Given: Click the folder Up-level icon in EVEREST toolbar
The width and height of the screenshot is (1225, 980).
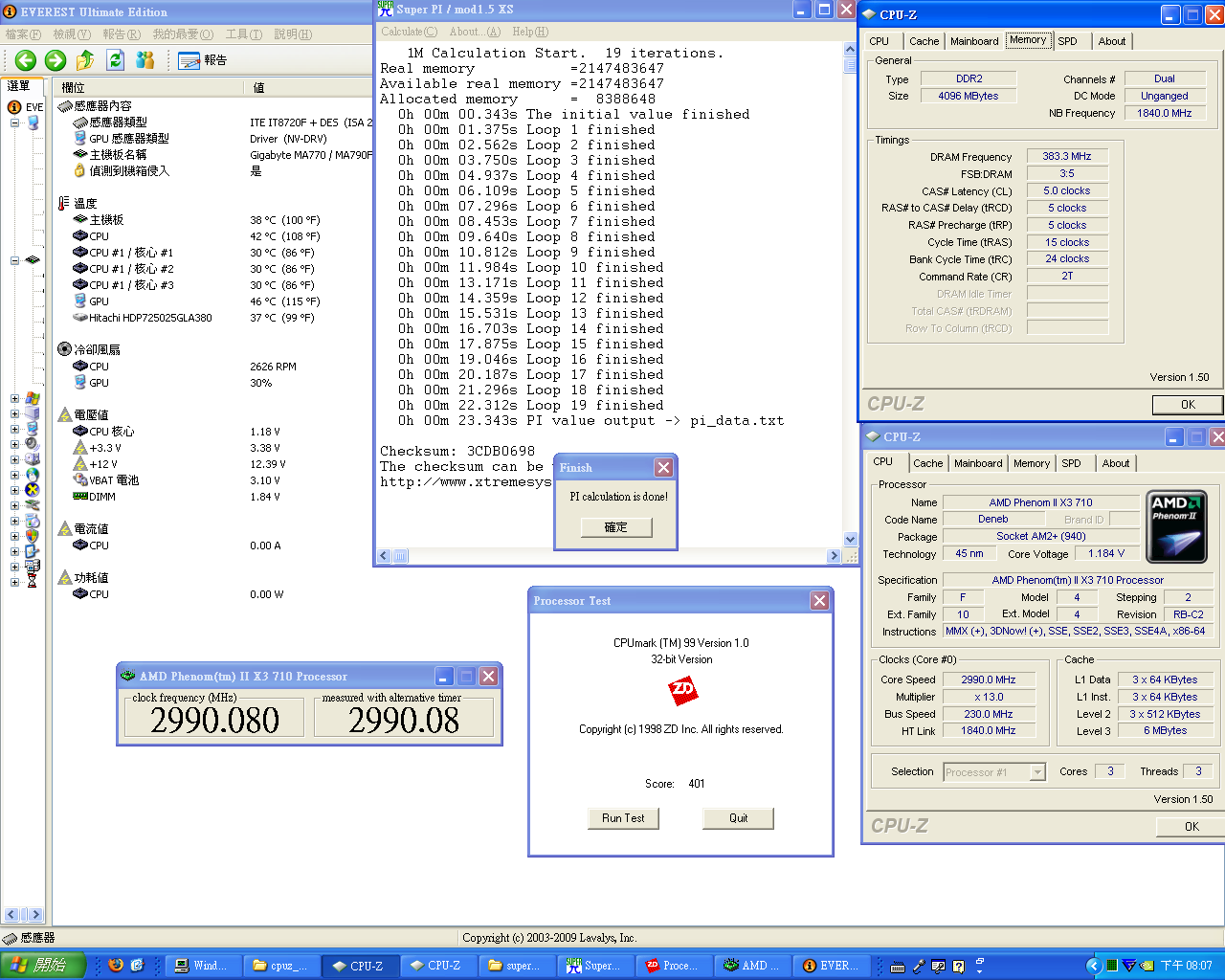Looking at the screenshot, I should [x=85, y=60].
